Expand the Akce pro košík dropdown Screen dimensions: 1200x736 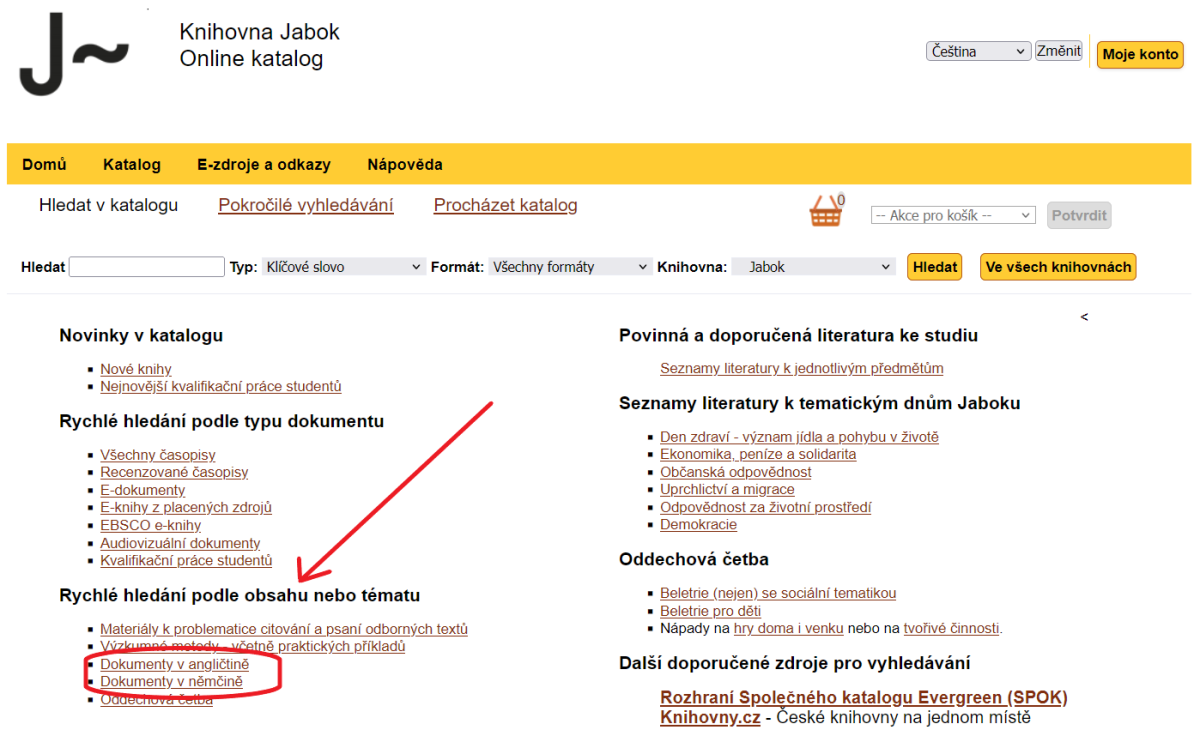[x=952, y=215]
